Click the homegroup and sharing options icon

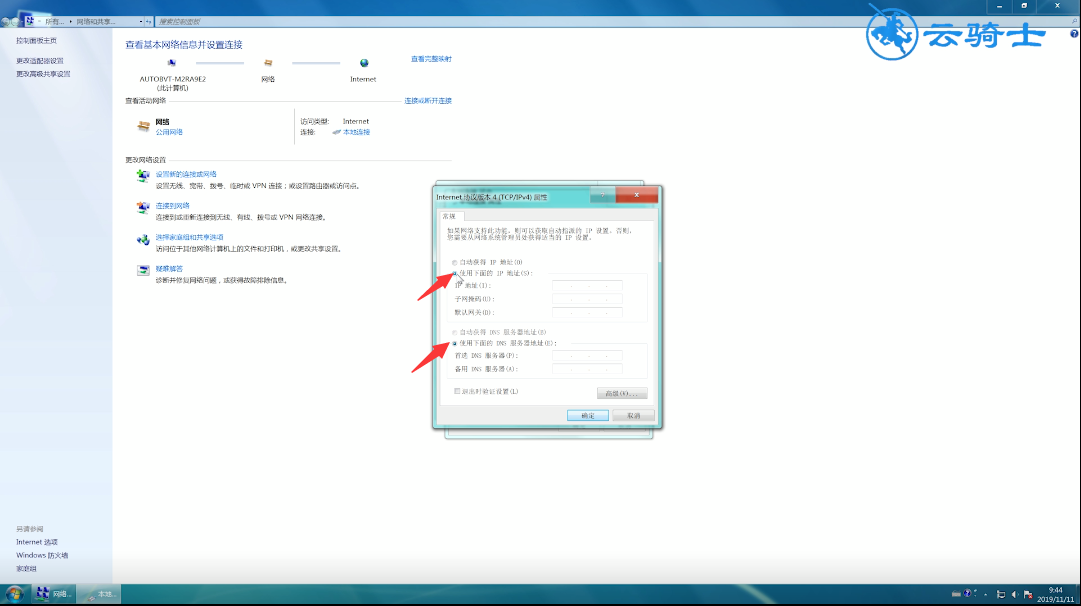pos(143,239)
